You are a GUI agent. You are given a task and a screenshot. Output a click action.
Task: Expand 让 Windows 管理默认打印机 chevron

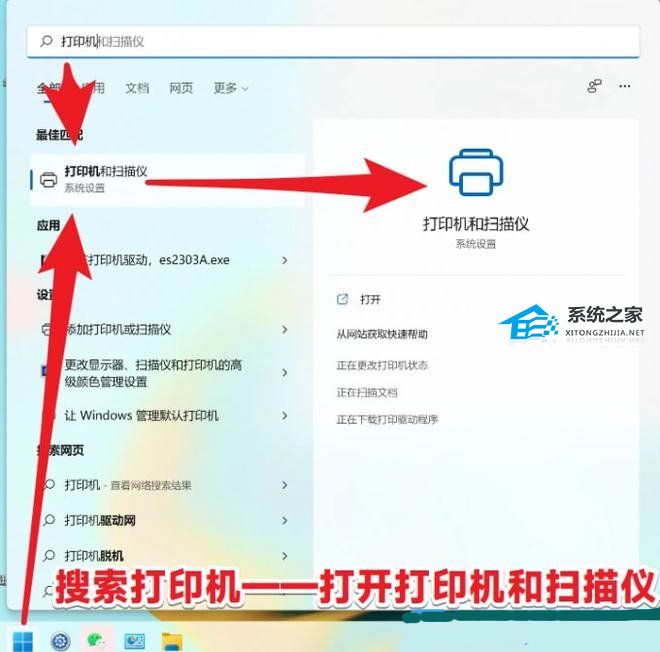point(285,415)
